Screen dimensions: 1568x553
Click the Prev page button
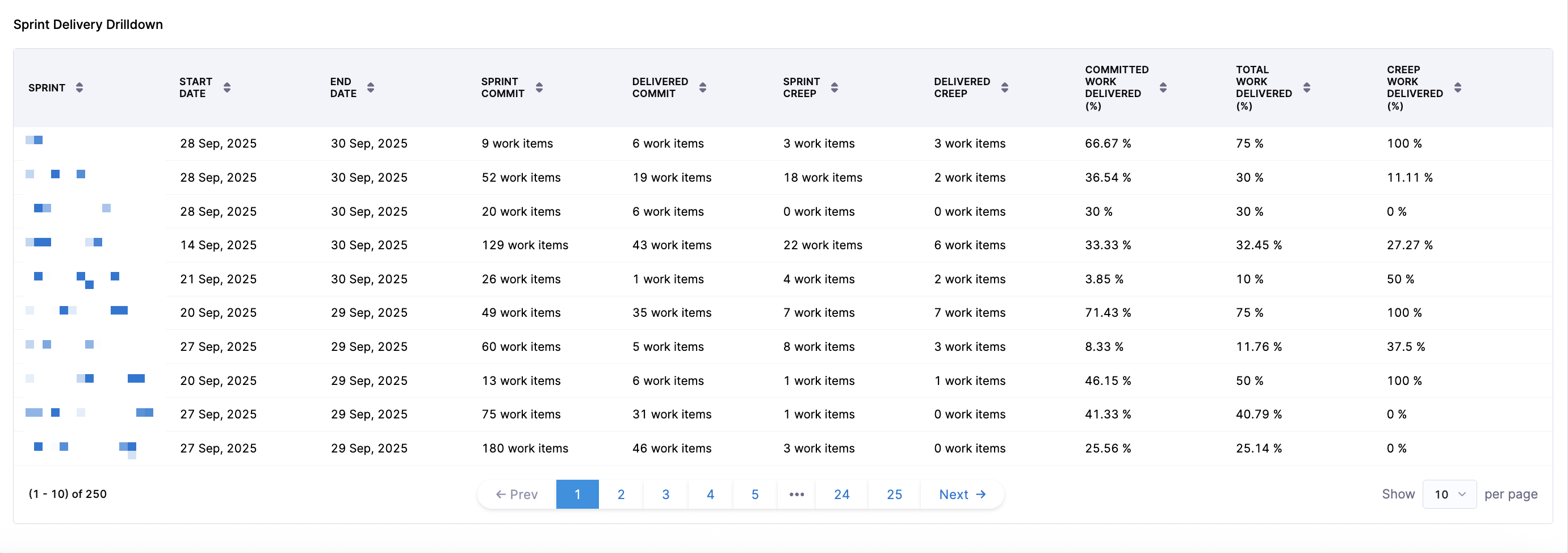pyautogui.click(x=517, y=494)
